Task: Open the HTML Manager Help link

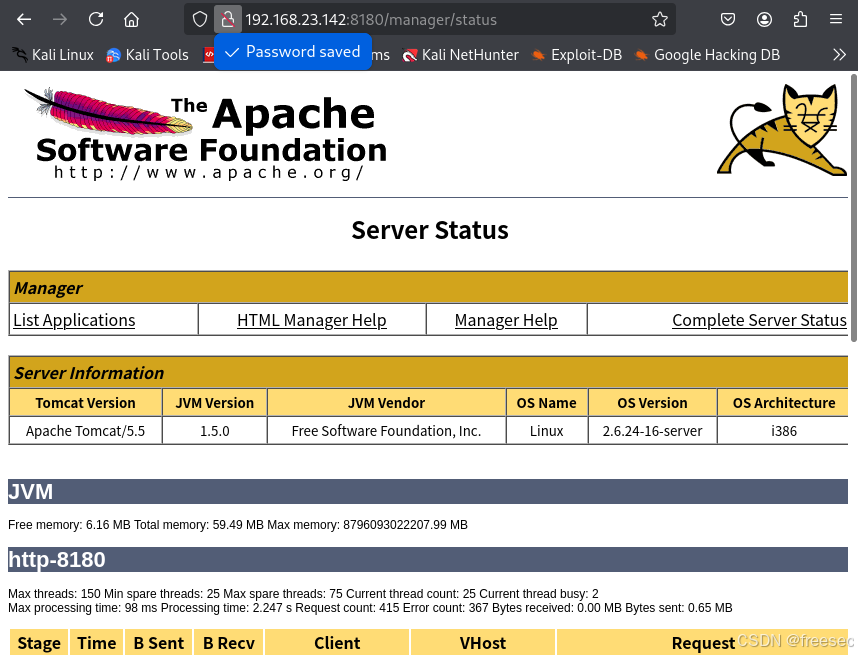Action: 312,320
